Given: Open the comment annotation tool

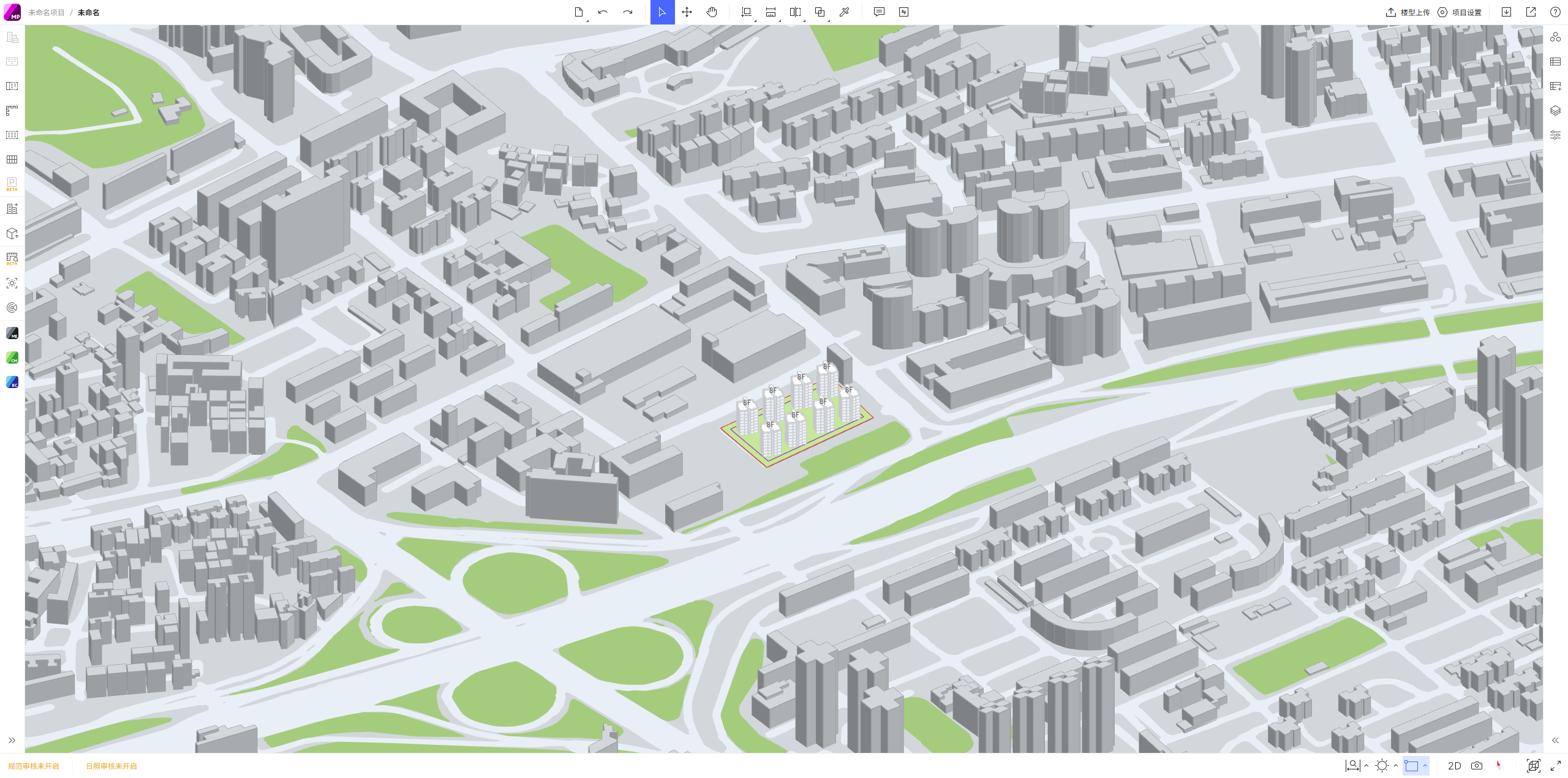Looking at the screenshot, I should tap(879, 12).
